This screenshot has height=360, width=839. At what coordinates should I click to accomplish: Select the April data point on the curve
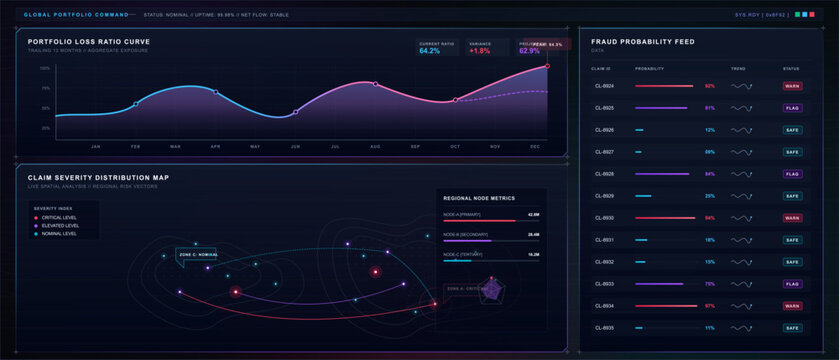pos(216,92)
